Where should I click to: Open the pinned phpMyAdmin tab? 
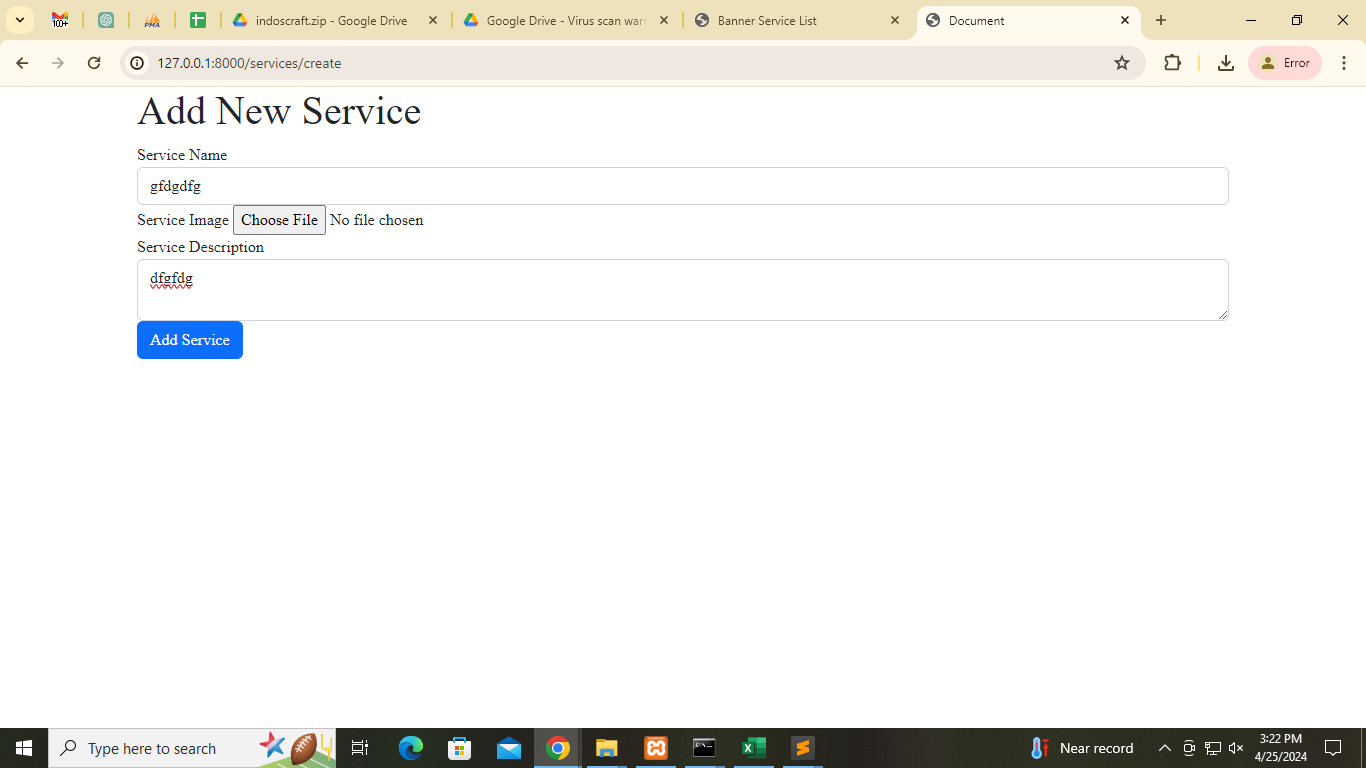click(152, 20)
